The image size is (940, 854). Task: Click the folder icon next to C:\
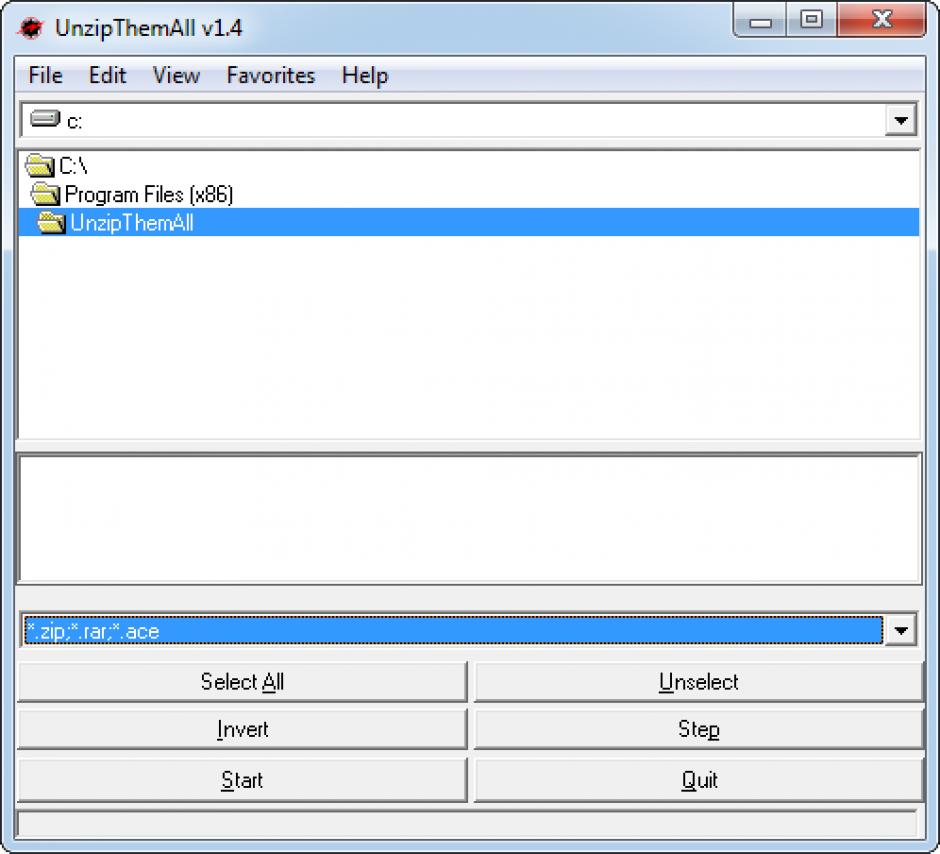(40, 166)
